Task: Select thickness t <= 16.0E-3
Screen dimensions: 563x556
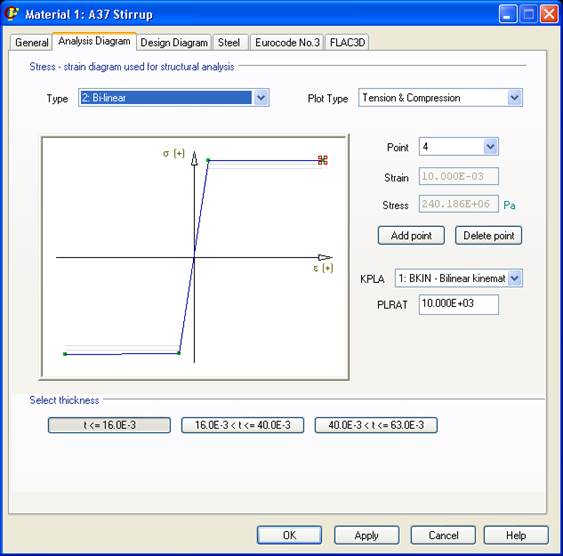Action: click(109, 425)
